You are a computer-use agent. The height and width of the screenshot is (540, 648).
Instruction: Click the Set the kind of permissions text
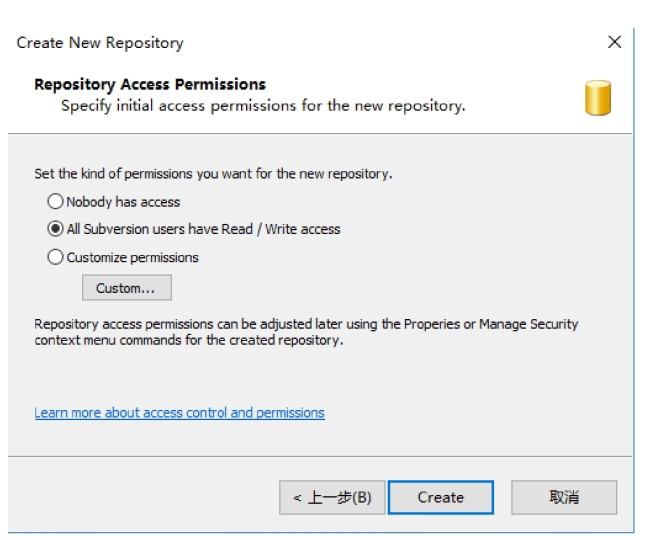click(x=213, y=174)
